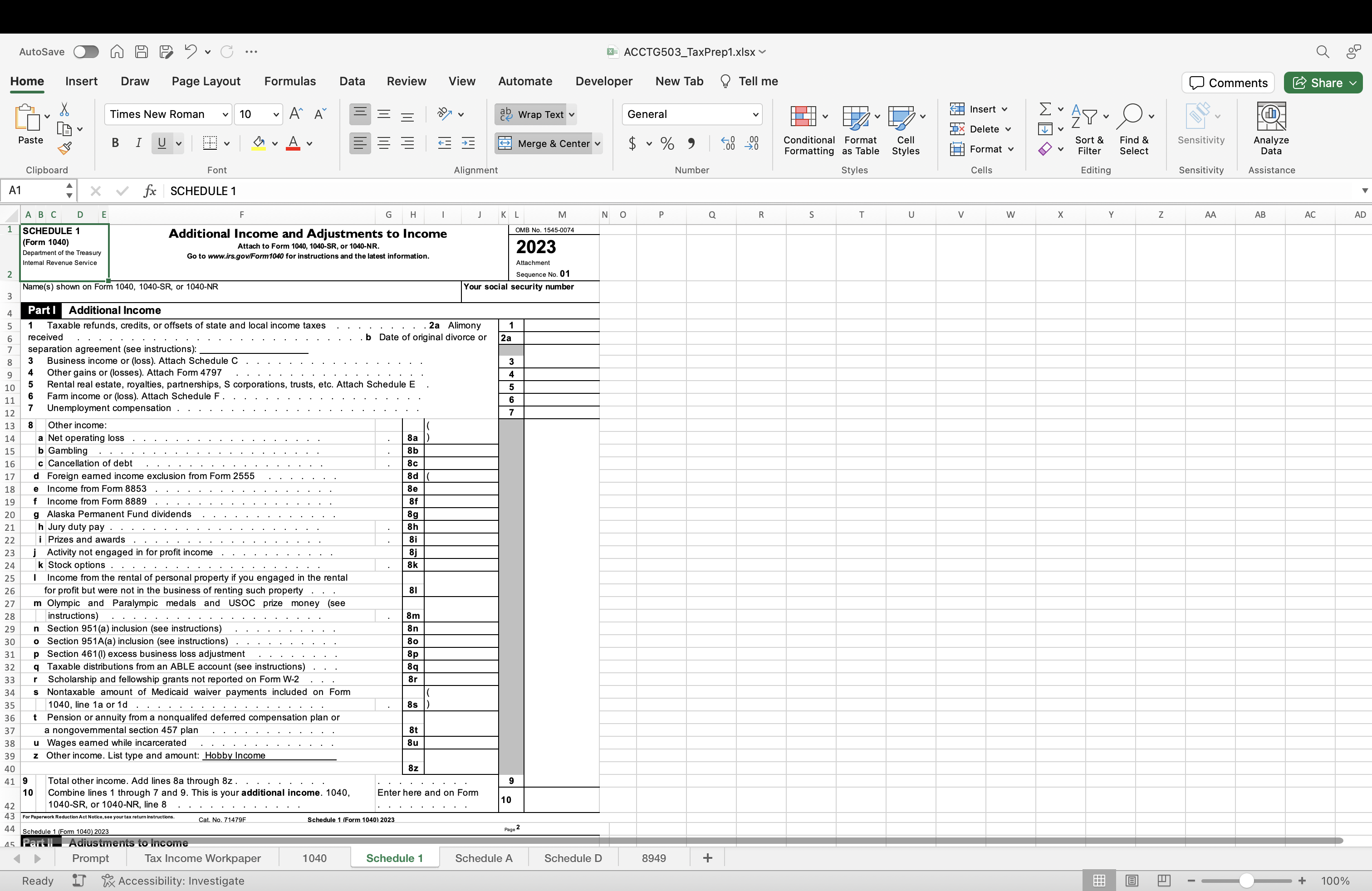The height and width of the screenshot is (891, 1372).
Task: Click the Cut scissors icon
Action: click(x=64, y=109)
